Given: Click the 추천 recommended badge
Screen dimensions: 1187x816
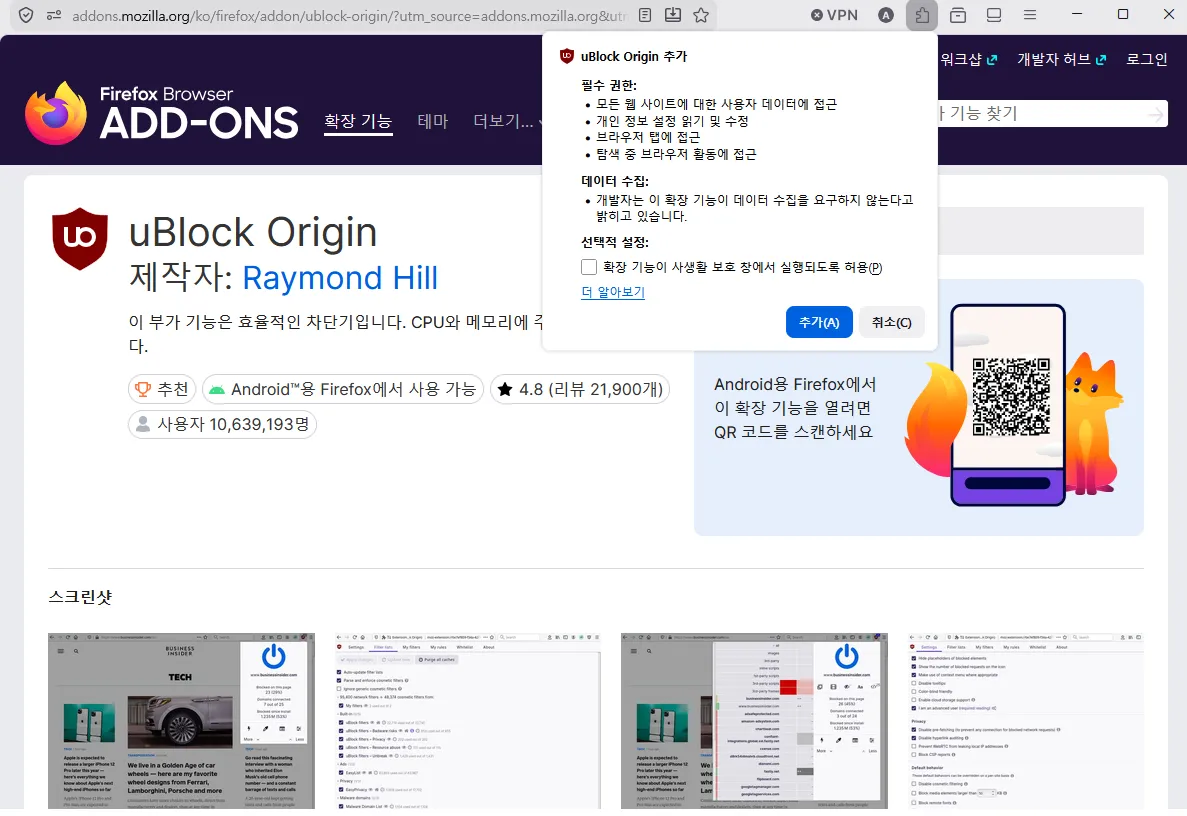Looking at the screenshot, I should [x=162, y=389].
